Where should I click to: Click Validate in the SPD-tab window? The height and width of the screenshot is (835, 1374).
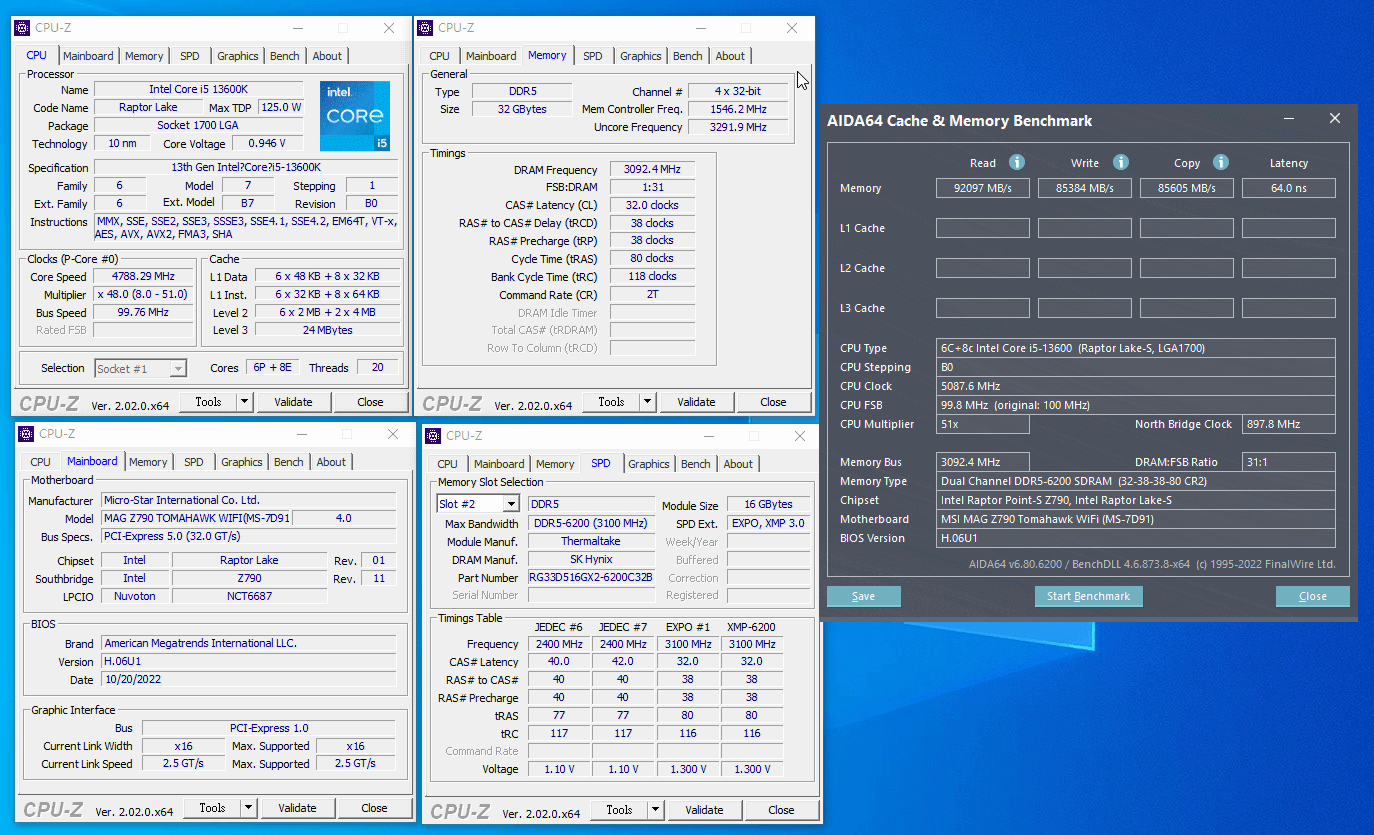[704, 810]
